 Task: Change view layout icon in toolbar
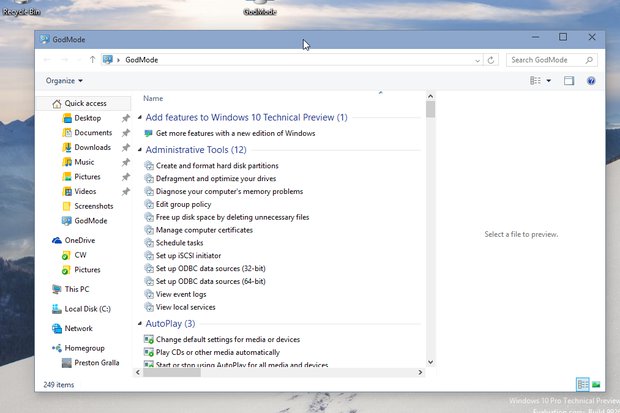(535, 81)
